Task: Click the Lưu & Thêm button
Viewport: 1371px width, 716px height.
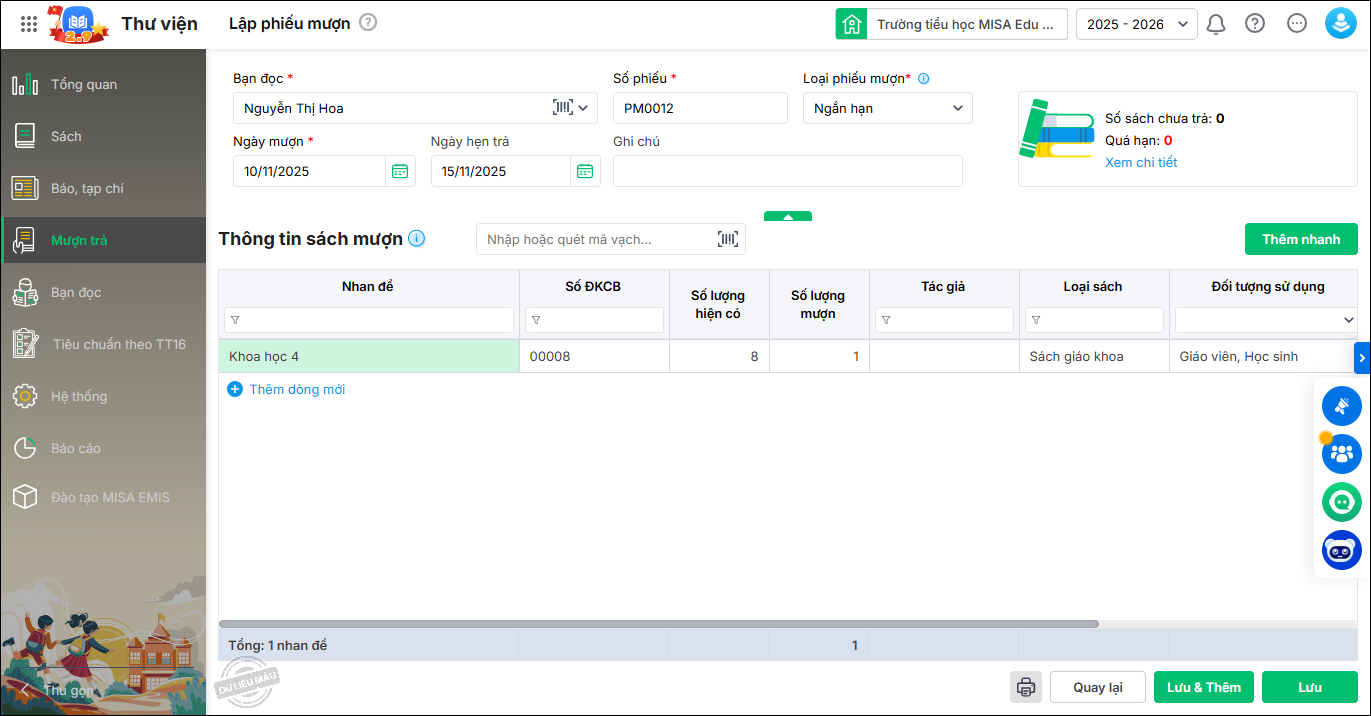Action: (1203, 687)
